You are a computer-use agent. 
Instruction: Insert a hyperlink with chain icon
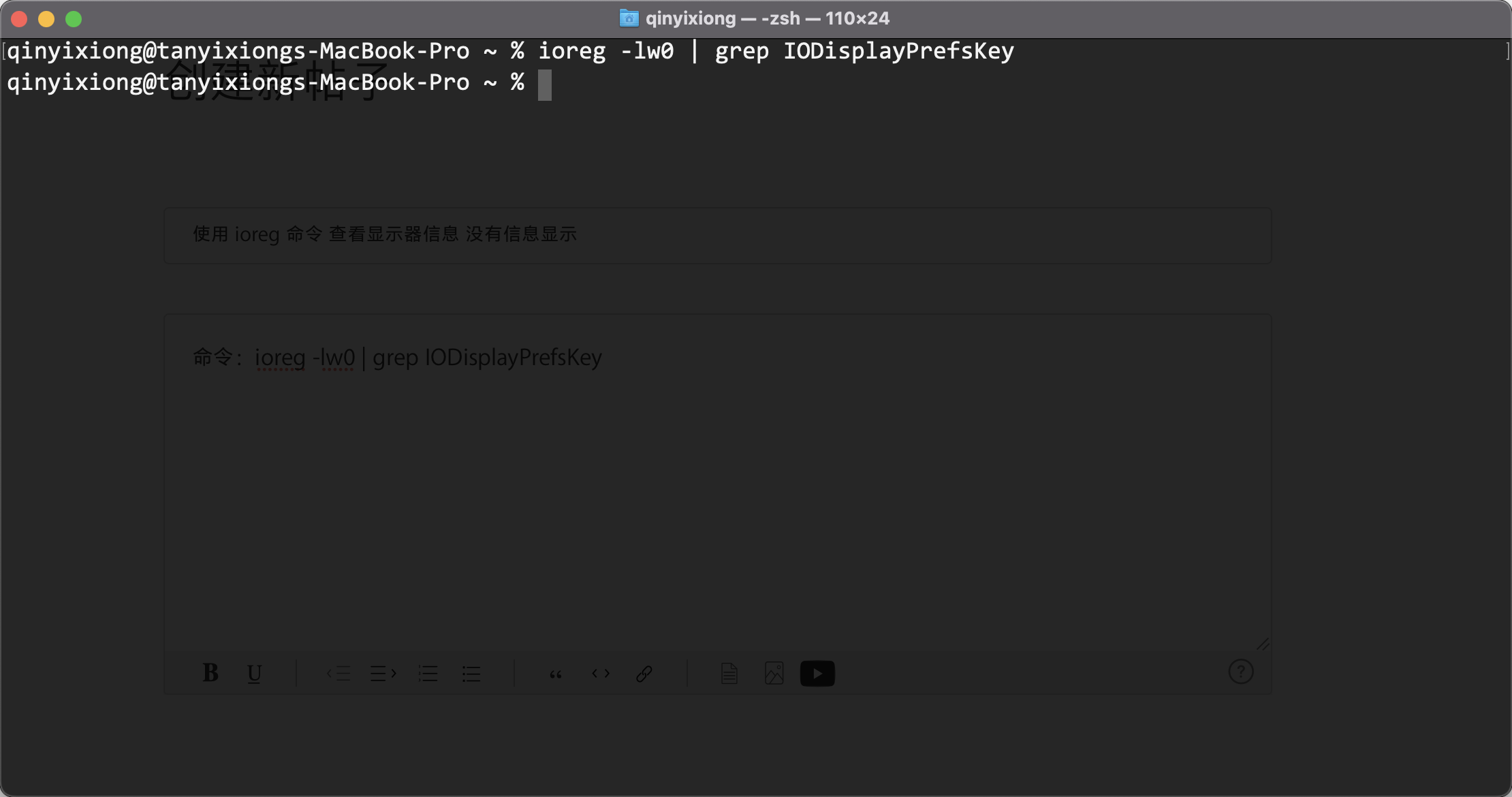coord(644,674)
